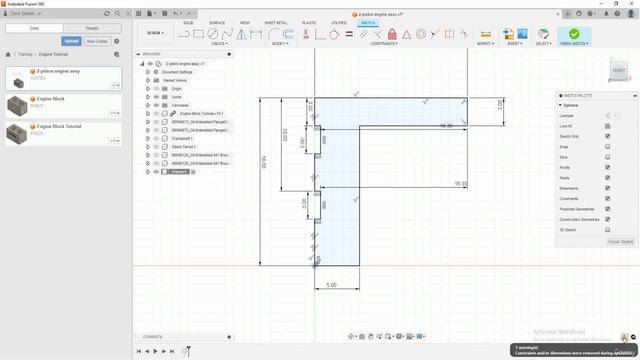Image resolution: width=640 pixels, height=360 pixels.
Task: Open the data panel search icon
Action: tap(118, 13)
